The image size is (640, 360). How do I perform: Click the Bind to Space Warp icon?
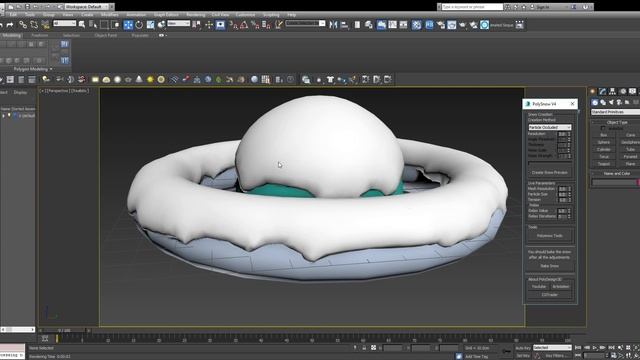pos(45,25)
